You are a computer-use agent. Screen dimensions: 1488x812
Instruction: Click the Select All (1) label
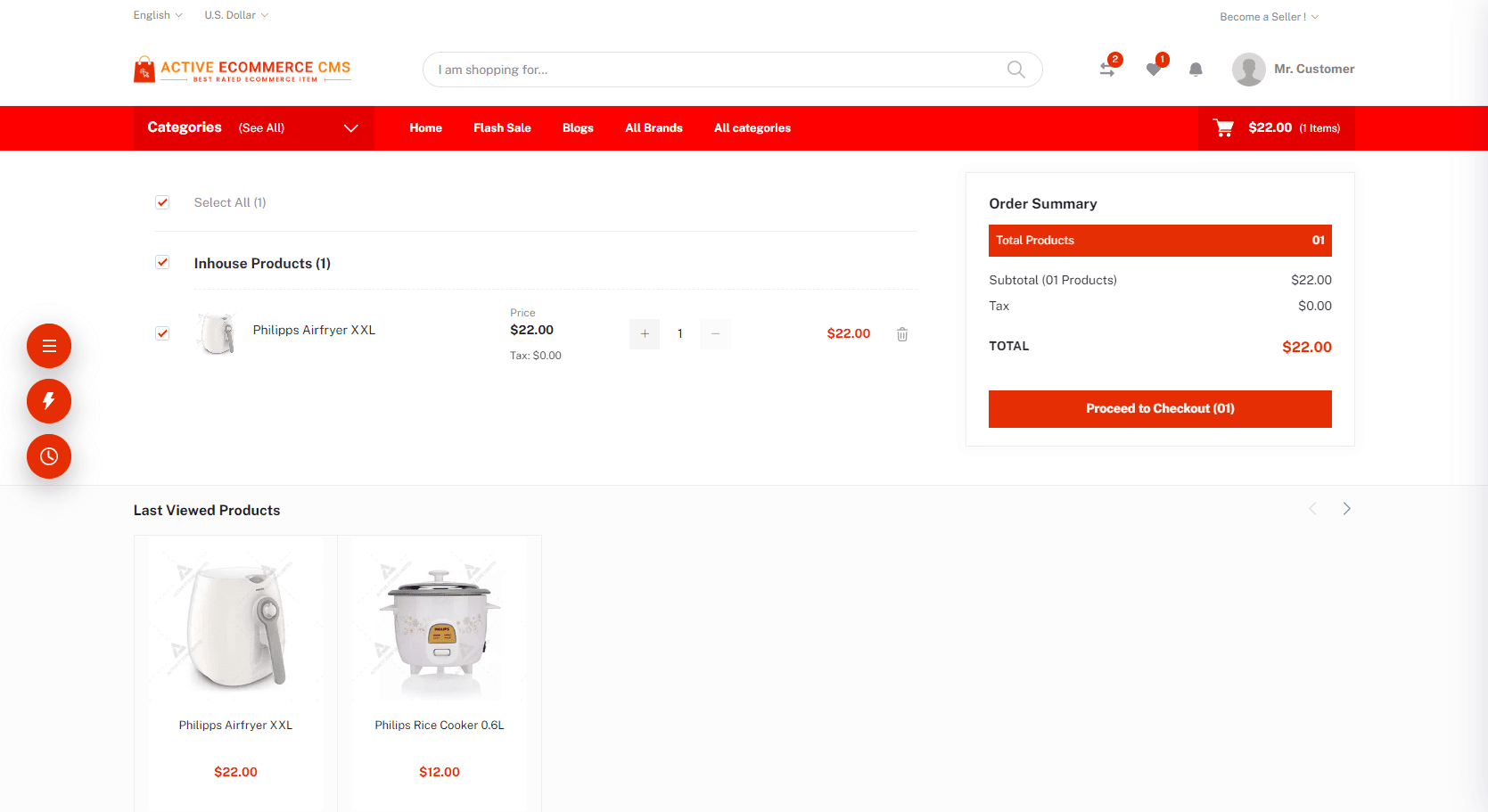pos(230,202)
